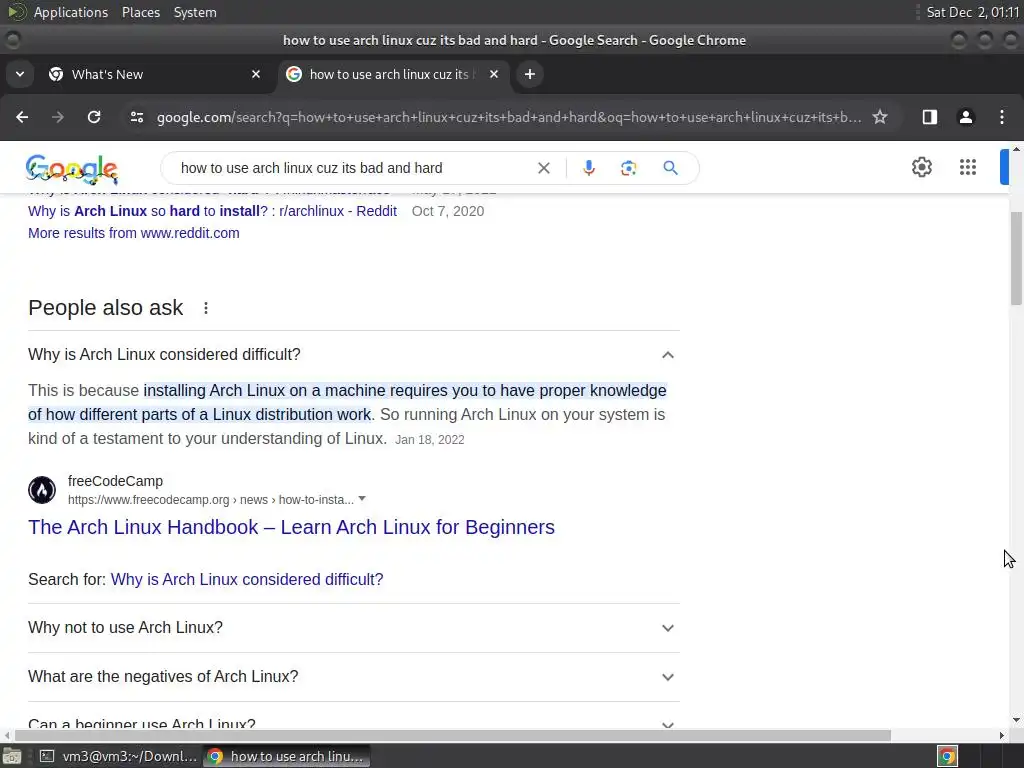
Task: Open 'More results from www.reddit.com'
Action: (x=134, y=233)
